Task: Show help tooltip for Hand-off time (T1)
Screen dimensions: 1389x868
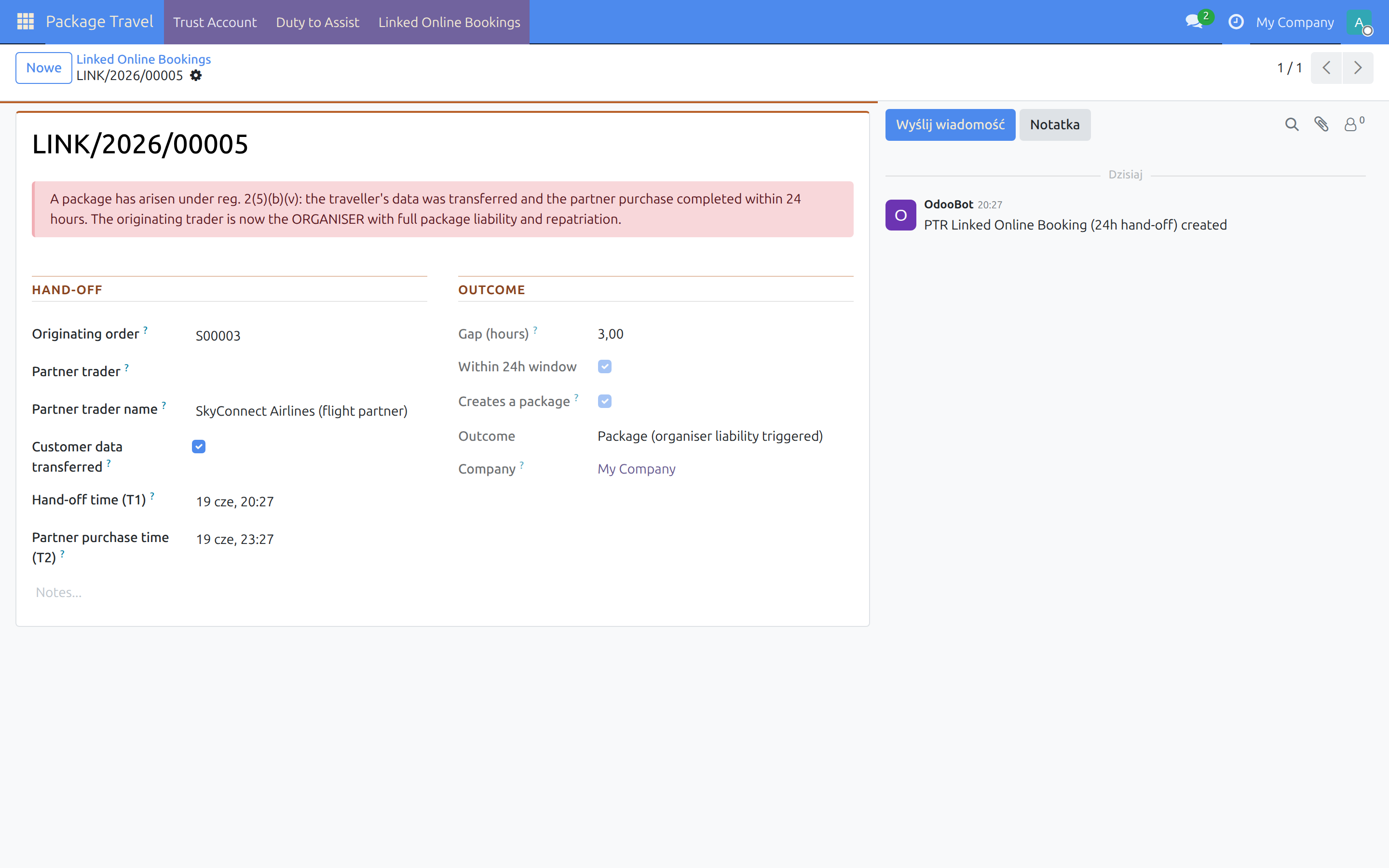Action: [x=152, y=496]
